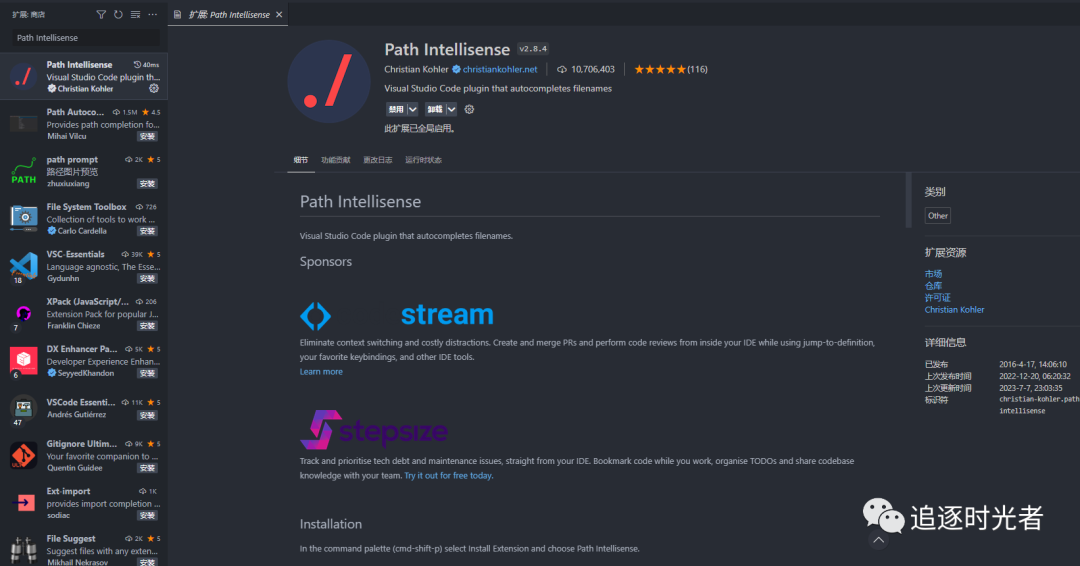Switch to the 更改日志 changelog tab
Screen dimensions: 1080x566
[x=377, y=160]
